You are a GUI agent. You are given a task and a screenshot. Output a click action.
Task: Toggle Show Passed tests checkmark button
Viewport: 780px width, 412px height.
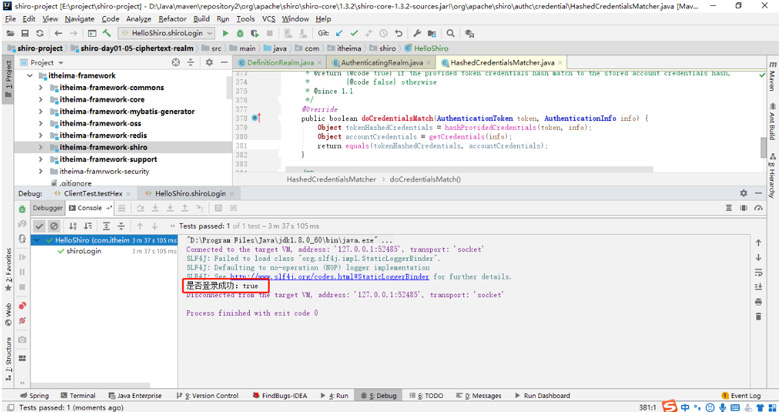click(39, 226)
